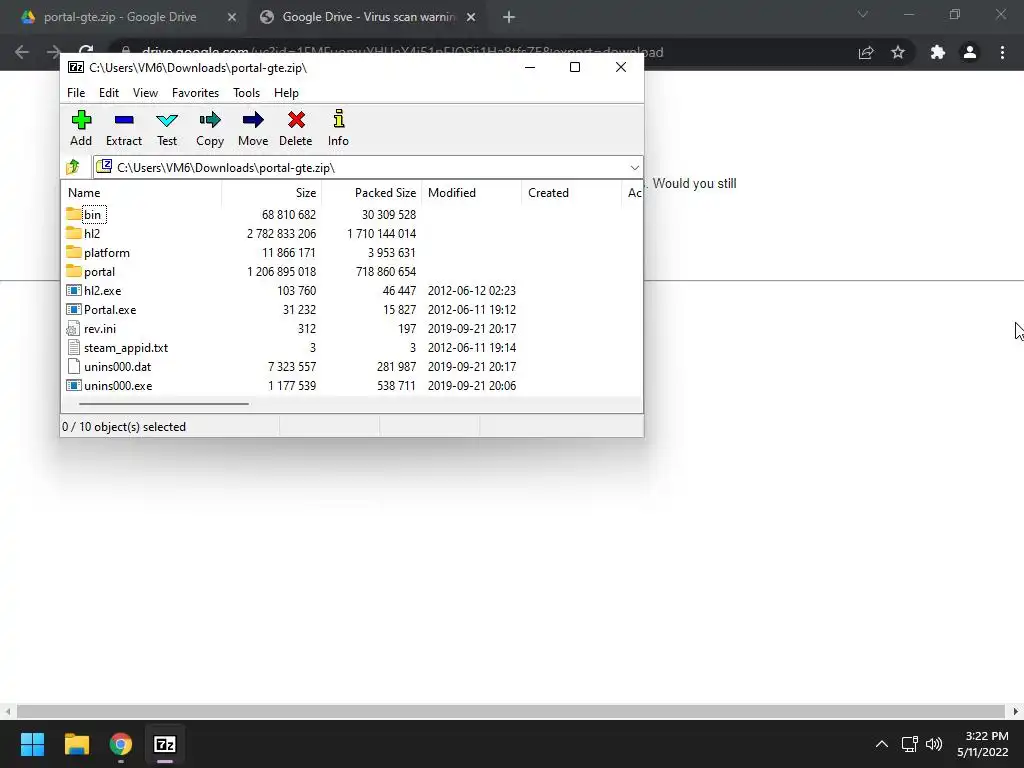Open network status in tray
This screenshot has width=1024, height=768.
click(x=909, y=744)
